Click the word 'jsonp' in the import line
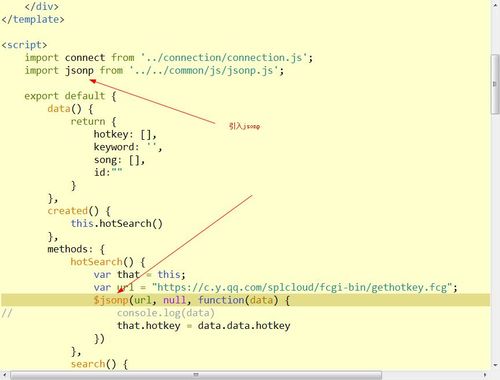The image size is (500, 380). (x=79, y=71)
